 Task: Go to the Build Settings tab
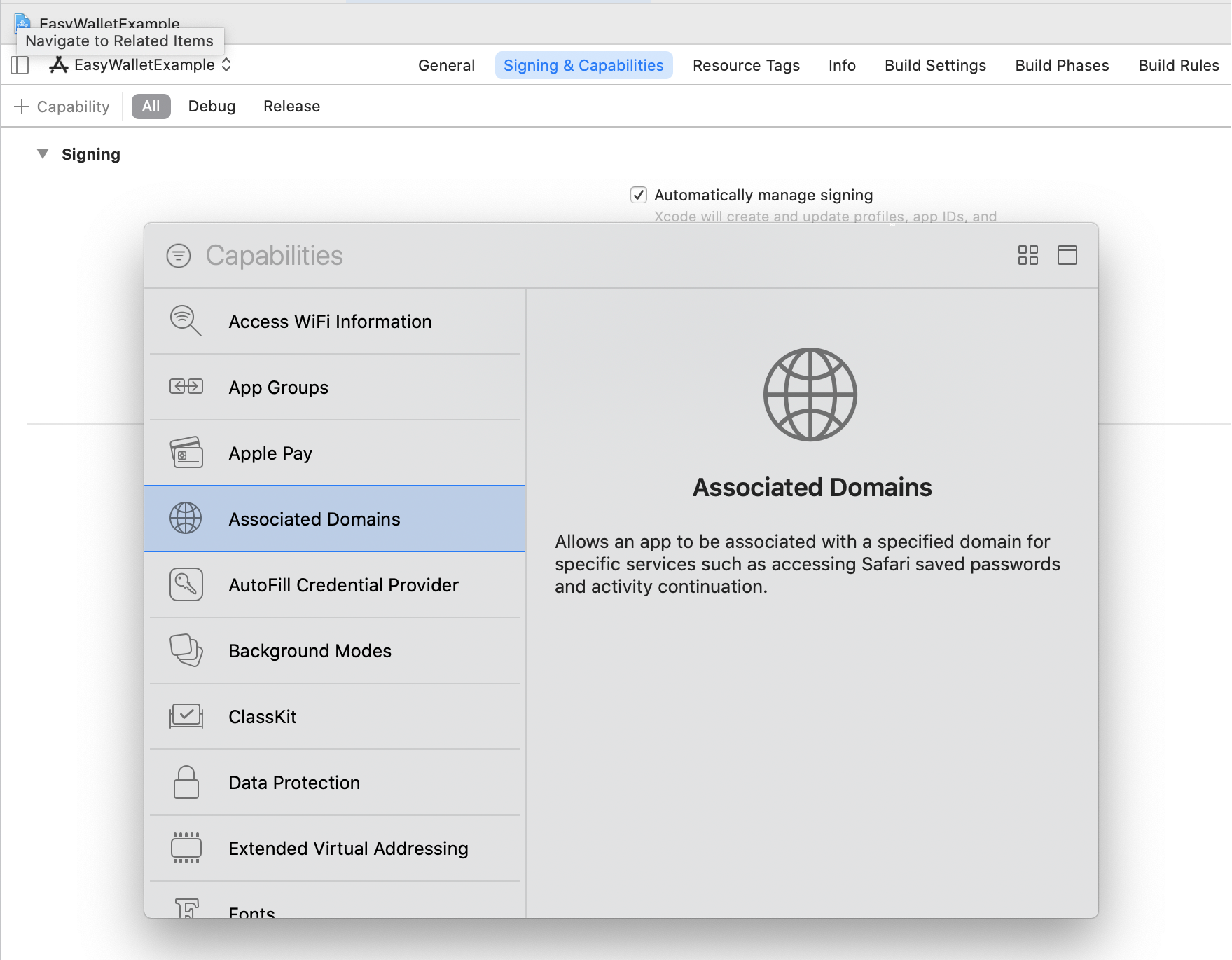[x=935, y=65]
